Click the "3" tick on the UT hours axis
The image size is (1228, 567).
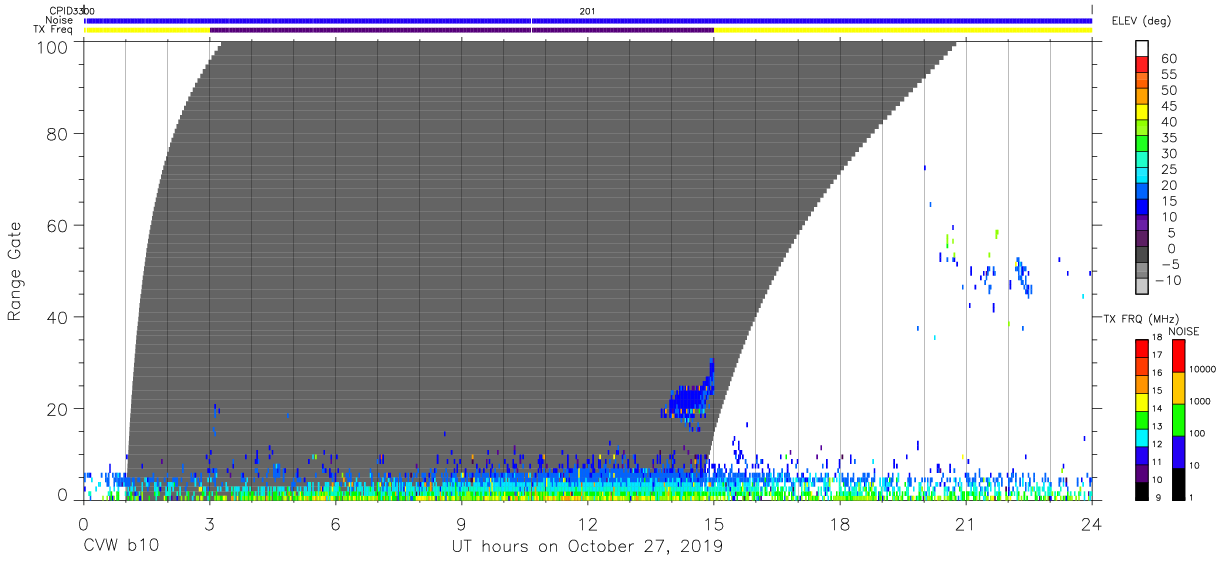pos(209,523)
